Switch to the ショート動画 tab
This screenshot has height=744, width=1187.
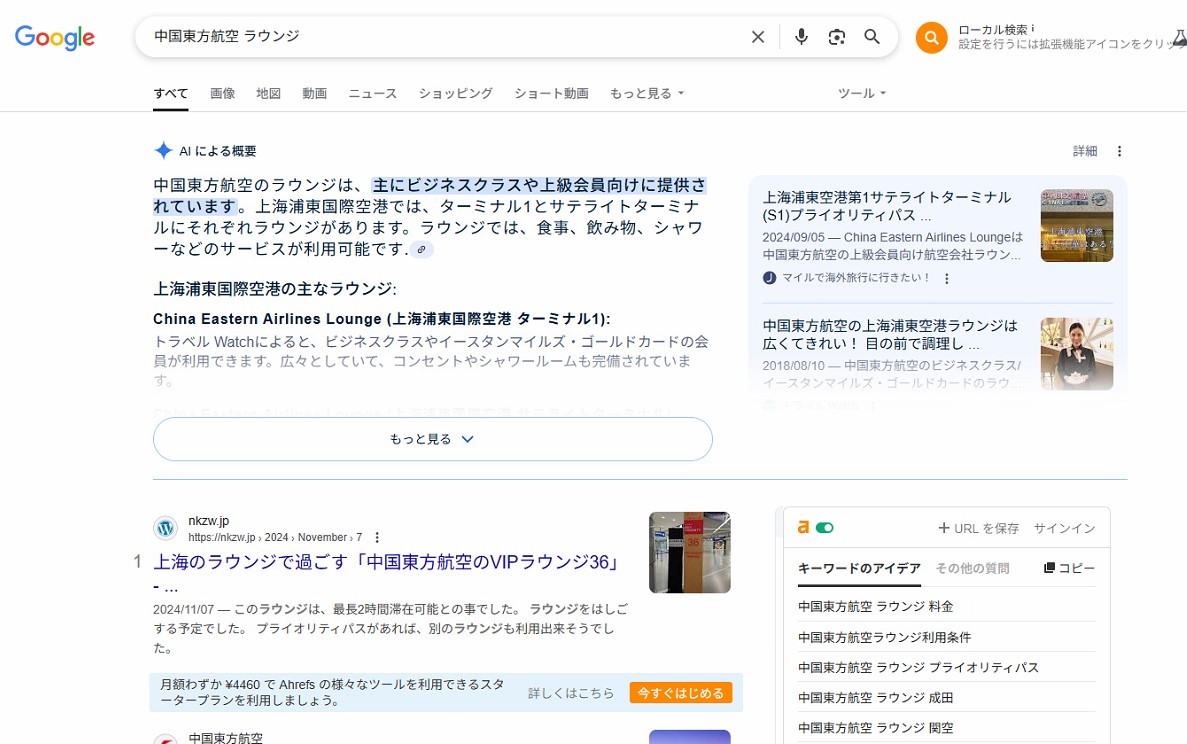pyautogui.click(x=551, y=93)
